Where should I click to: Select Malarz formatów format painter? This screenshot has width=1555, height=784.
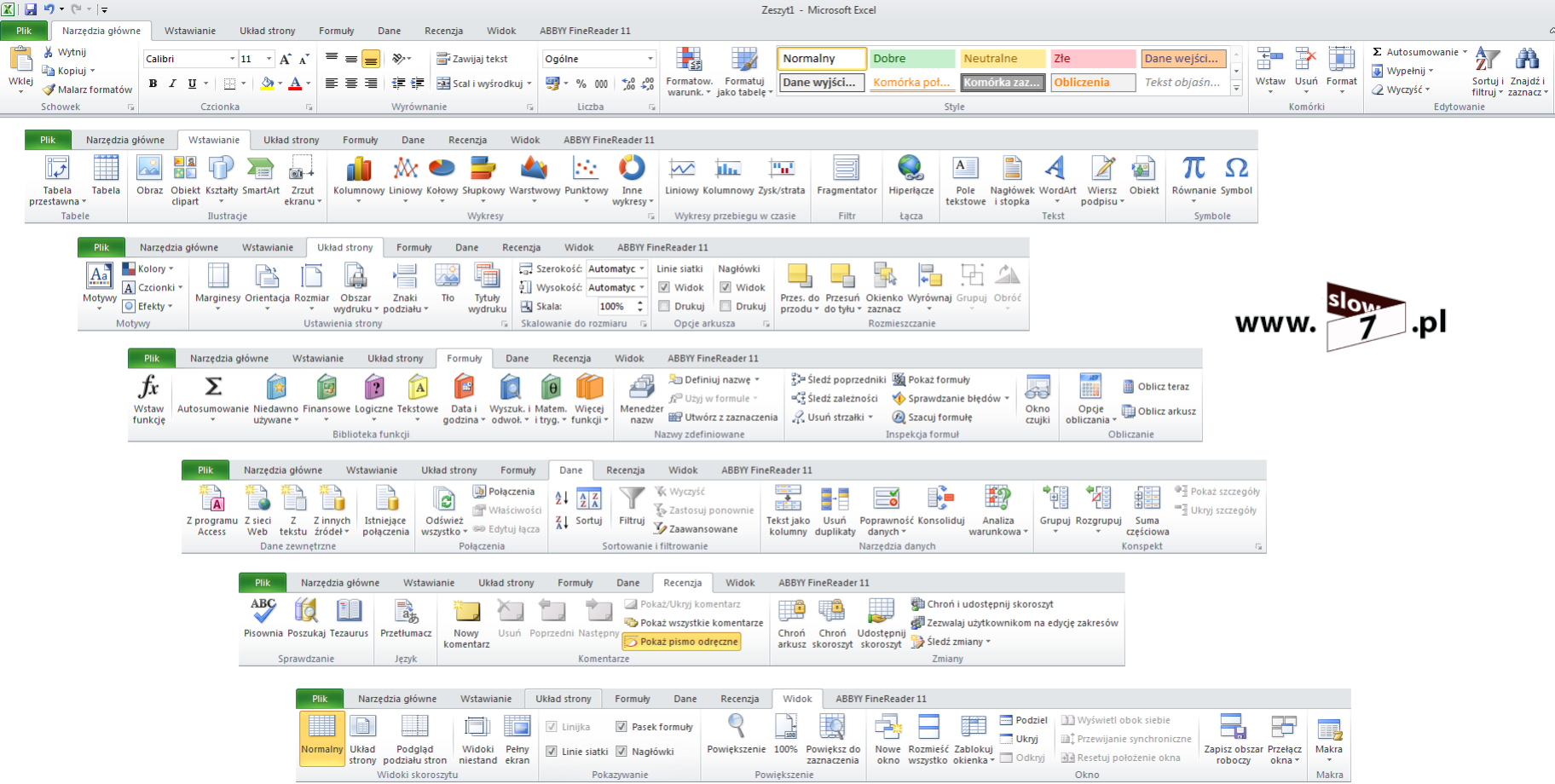(x=88, y=89)
